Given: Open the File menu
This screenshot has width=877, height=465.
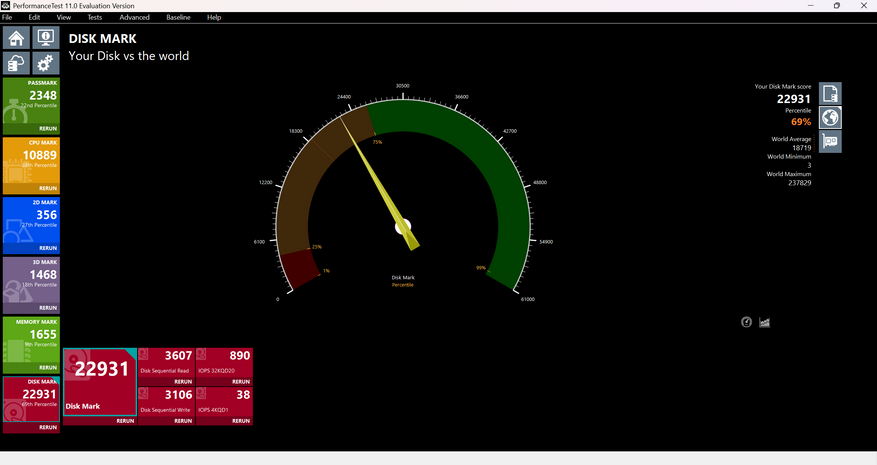Looking at the screenshot, I should [x=7, y=17].
